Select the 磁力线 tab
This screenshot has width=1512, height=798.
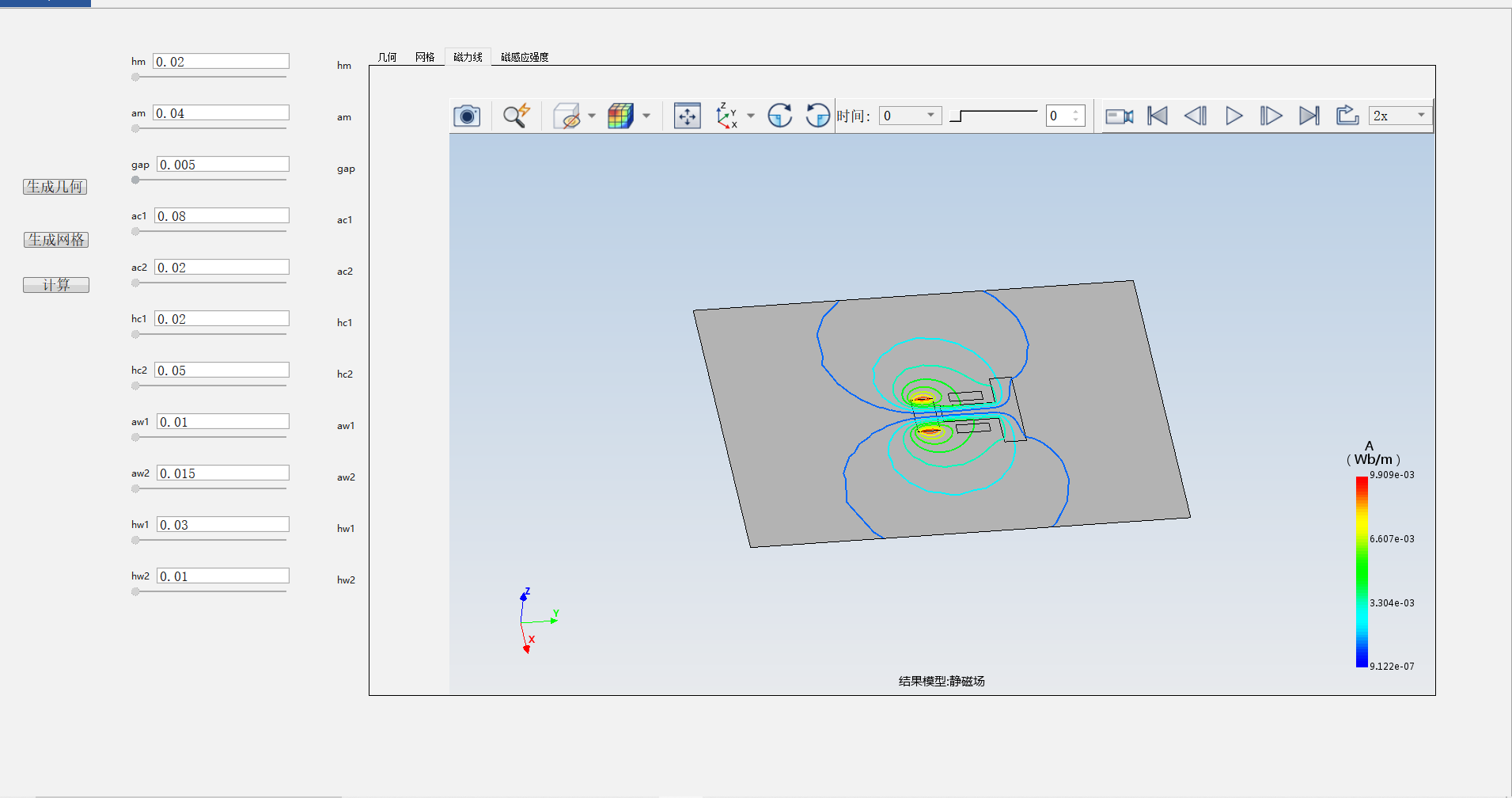[468, 57]
